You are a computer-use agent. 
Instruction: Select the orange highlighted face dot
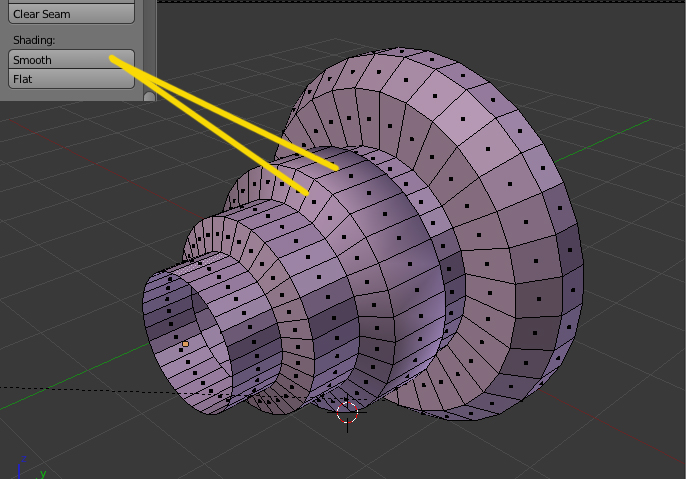click(186, 344)
